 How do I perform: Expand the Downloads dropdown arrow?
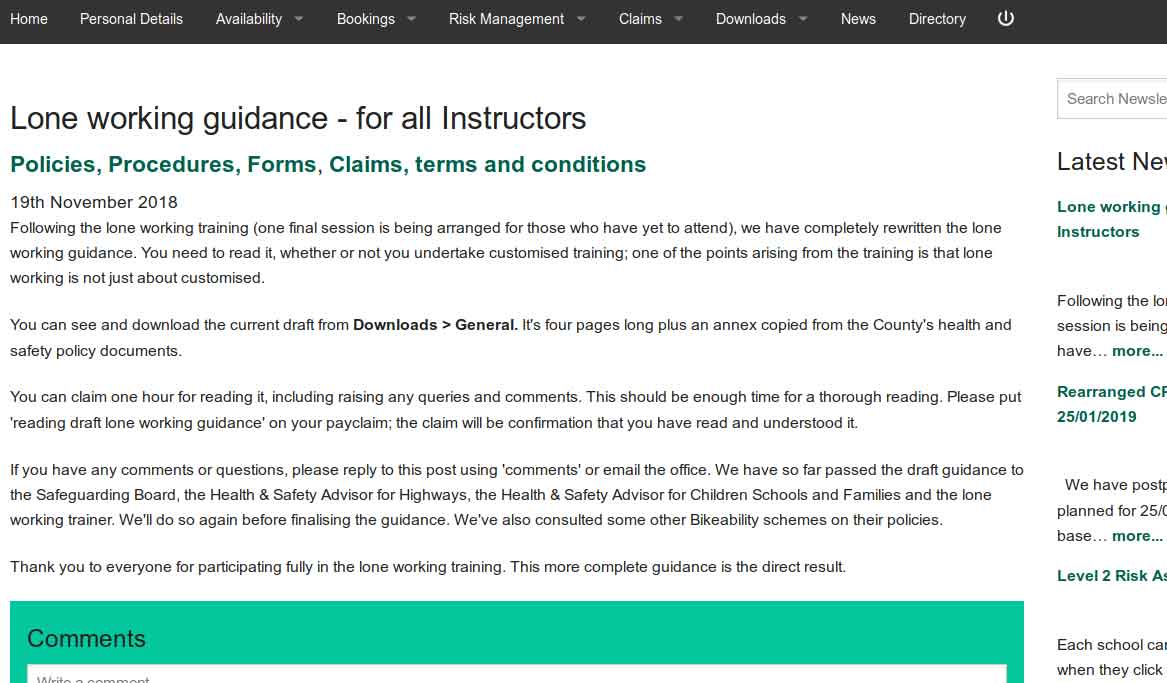tap(802, 19)
